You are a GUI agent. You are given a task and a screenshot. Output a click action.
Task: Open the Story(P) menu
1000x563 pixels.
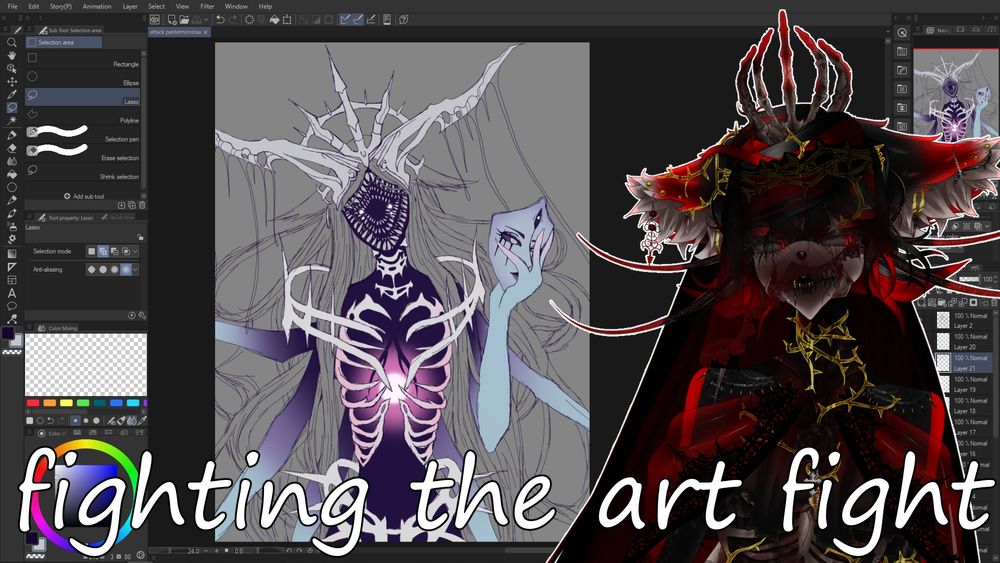coord(61,6)
